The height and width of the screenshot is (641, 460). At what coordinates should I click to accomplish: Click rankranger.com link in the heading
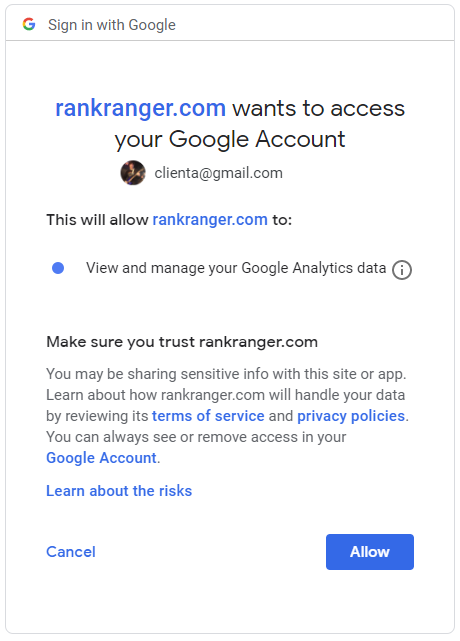[140, 109]
